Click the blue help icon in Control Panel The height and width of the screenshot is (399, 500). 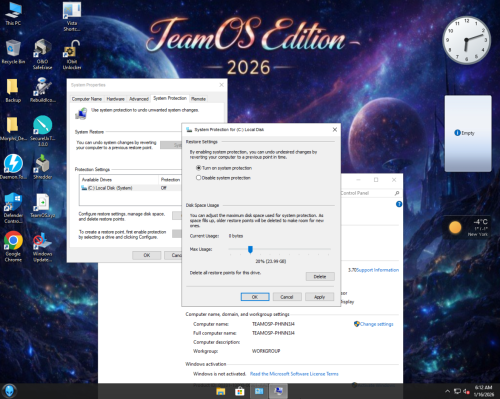point(399,204)
